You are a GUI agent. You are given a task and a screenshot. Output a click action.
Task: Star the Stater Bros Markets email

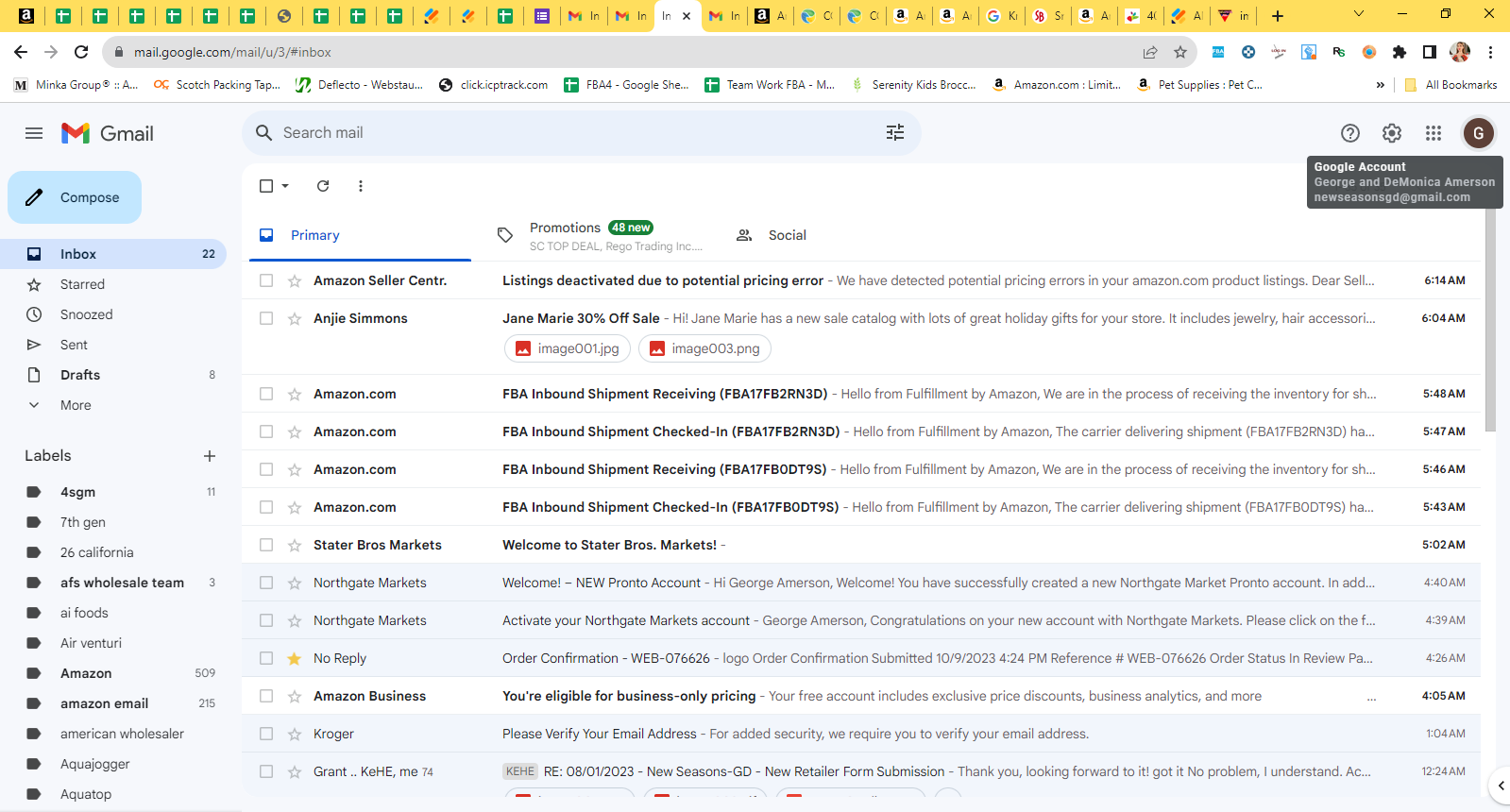point(295,545)
